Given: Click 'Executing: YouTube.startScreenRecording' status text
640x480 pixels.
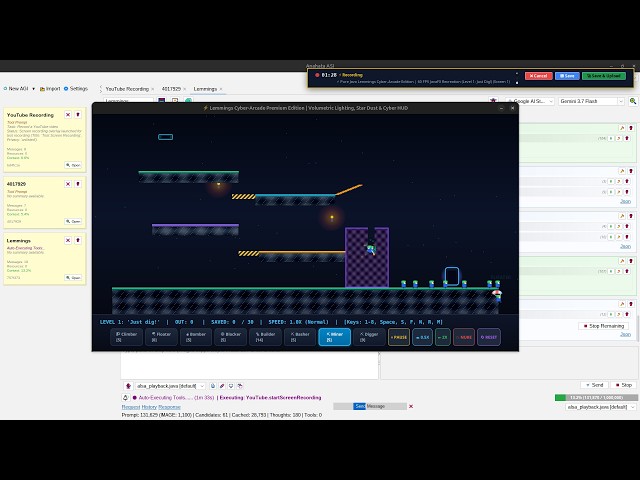Looking at the screenshot, I should tap(270, 398).
